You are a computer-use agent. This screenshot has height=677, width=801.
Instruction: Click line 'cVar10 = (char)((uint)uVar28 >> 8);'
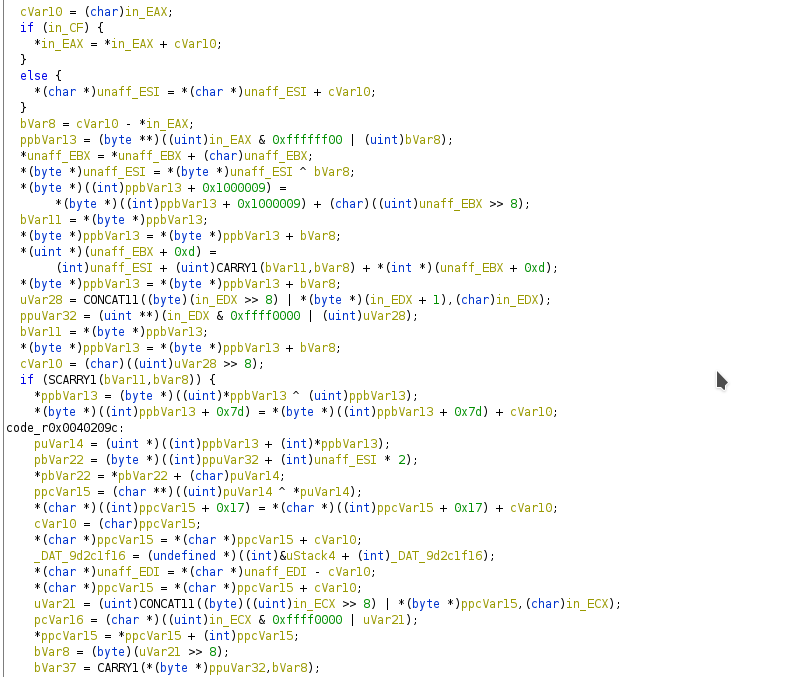142,364
